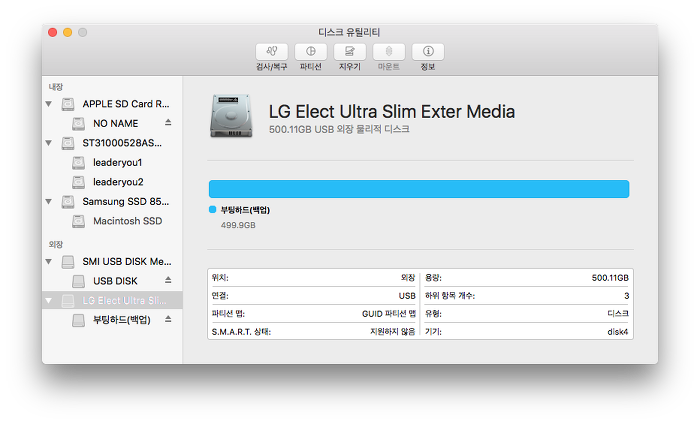
Task: Click the S.M.A.R.T. 상태 label
Action: click(x=241, y=332)
